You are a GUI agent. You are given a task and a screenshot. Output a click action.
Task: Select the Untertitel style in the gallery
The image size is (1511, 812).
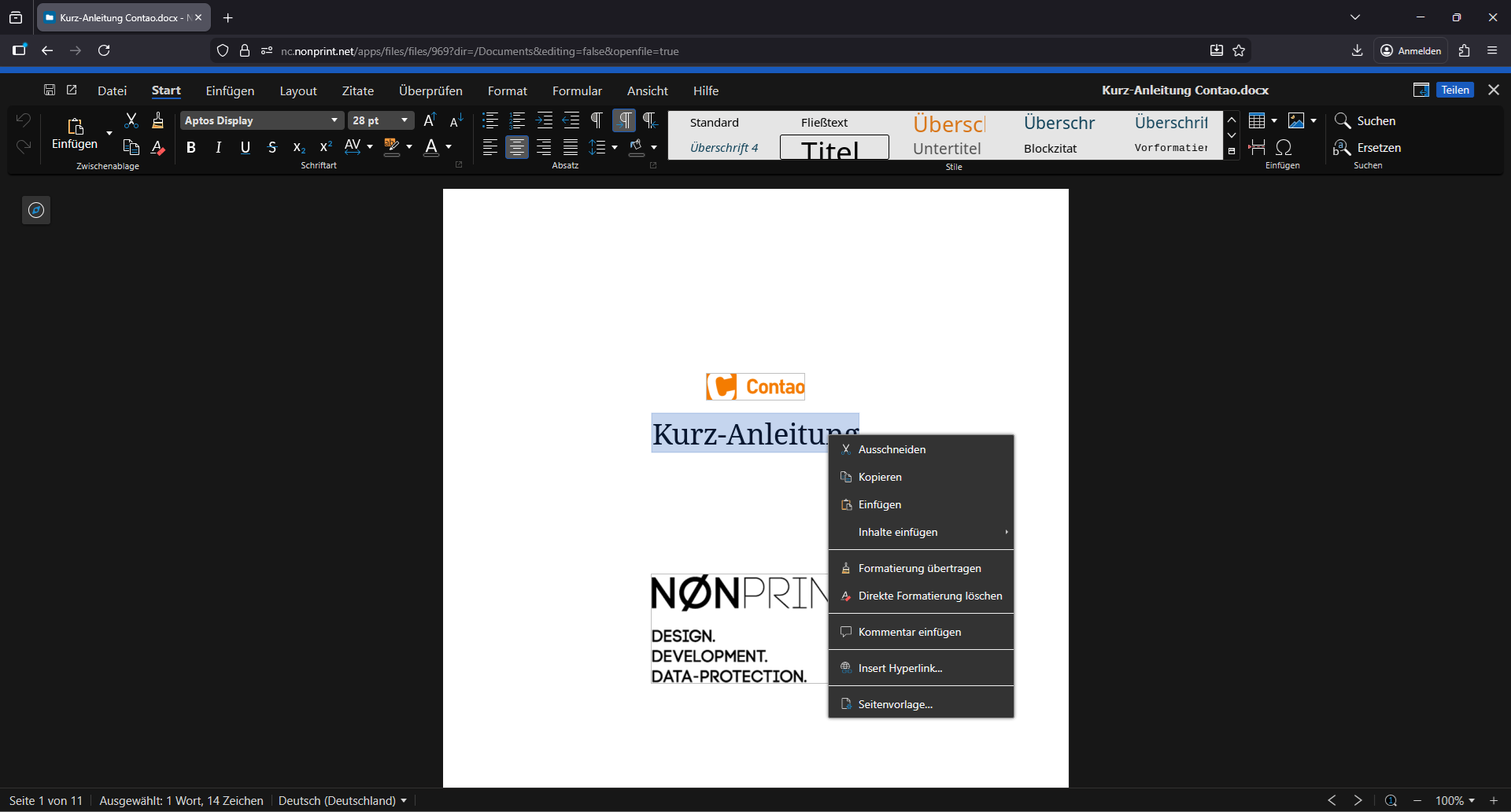tap(947, 148)
